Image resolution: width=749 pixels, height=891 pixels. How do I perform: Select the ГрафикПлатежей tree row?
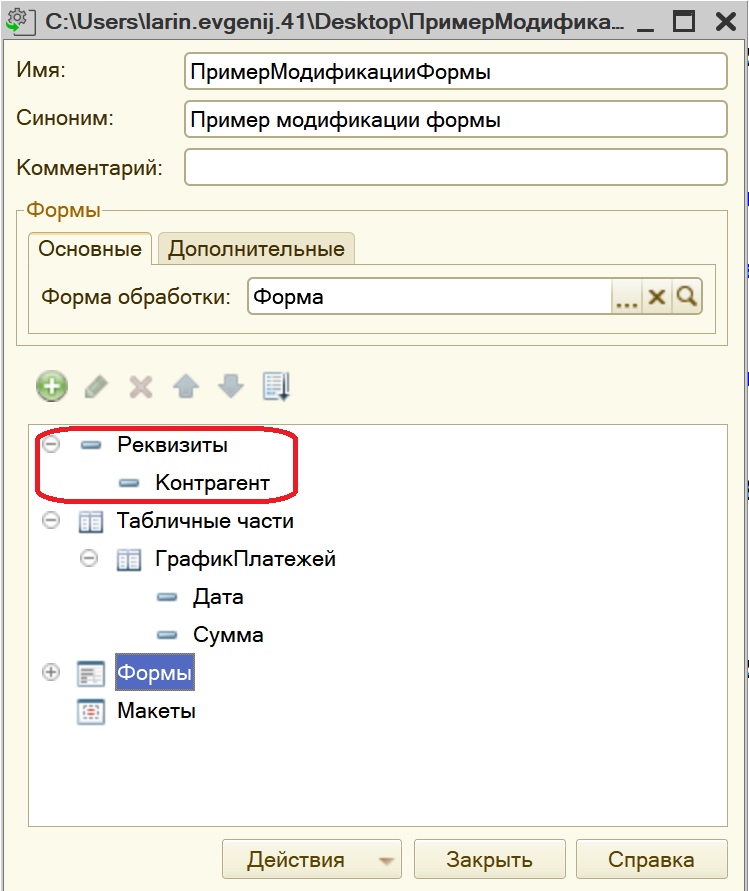[x=245, y=559]
